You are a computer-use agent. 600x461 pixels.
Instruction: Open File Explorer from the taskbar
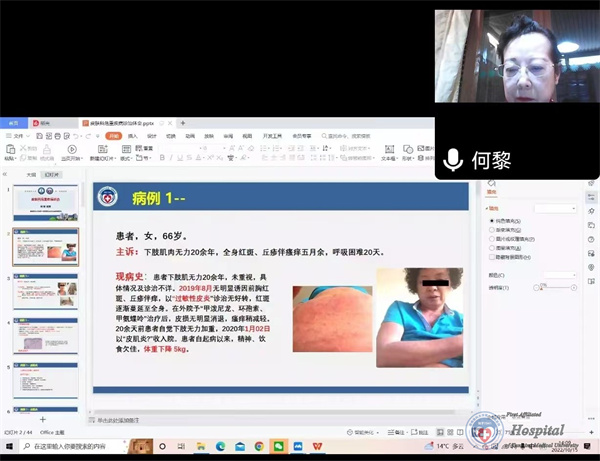[201, 446]
